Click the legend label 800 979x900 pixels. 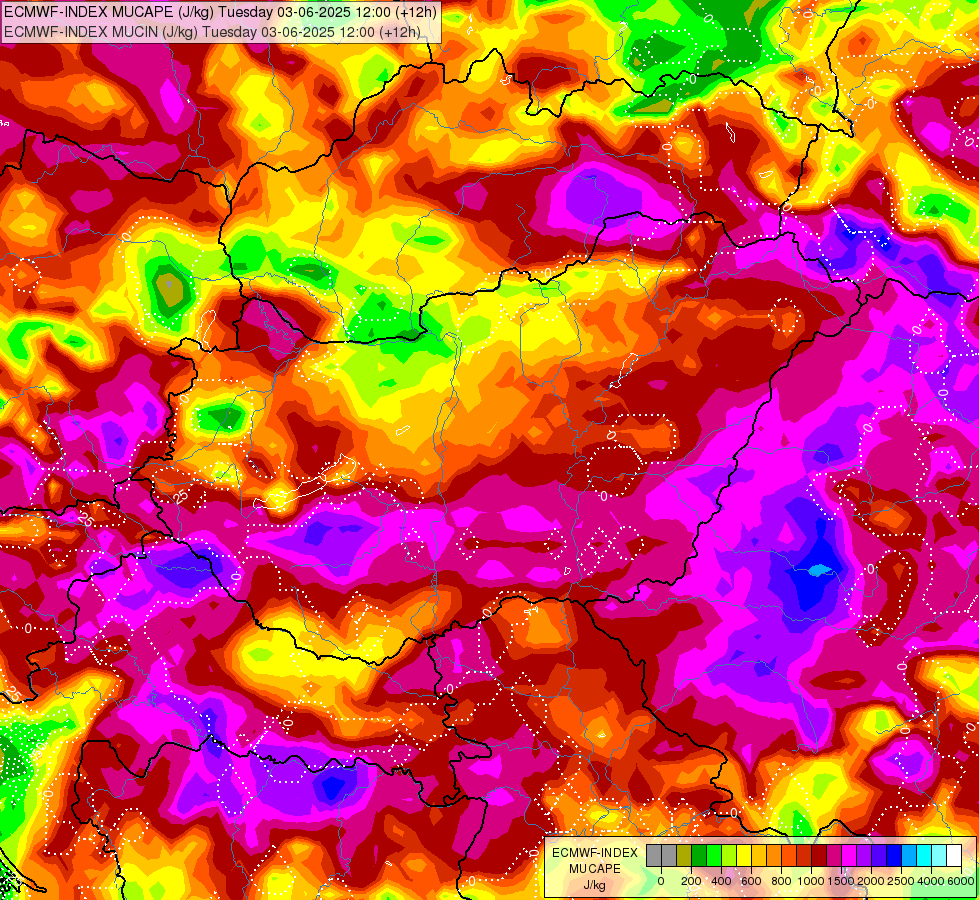pos(782,881)
